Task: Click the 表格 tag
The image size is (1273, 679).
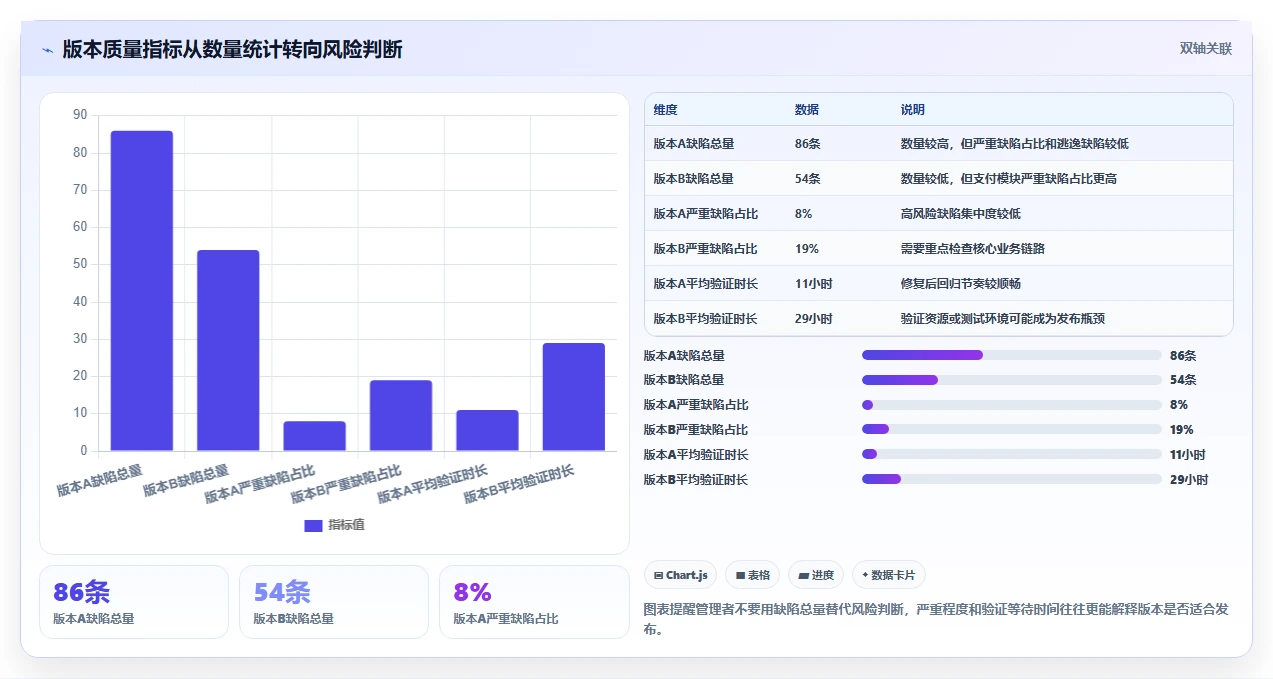Action: [x=752, y=575]
